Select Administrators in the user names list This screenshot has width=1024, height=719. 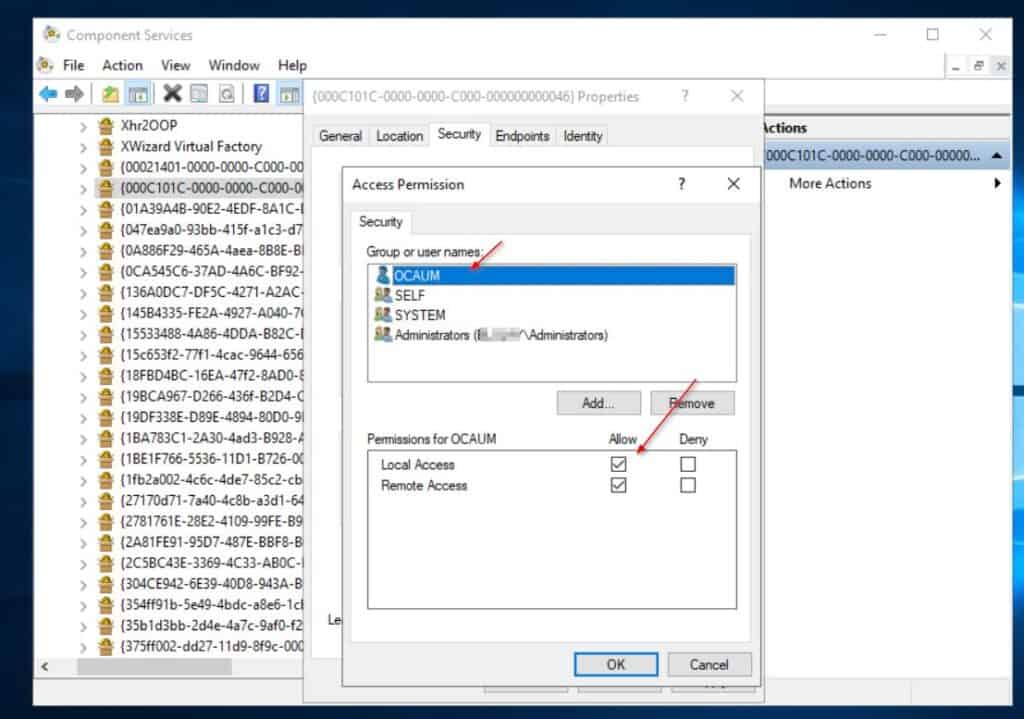[491, 335]
